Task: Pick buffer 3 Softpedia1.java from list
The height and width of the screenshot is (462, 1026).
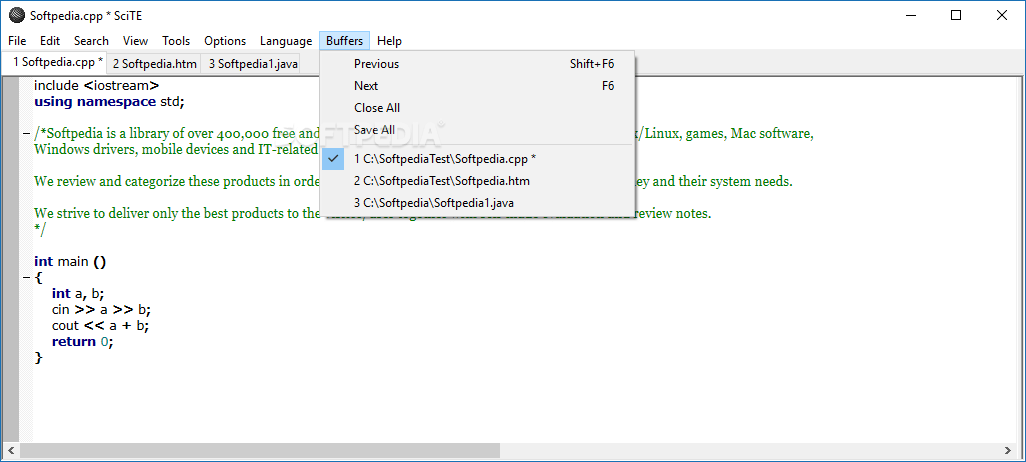Action: tap(477, 203)
